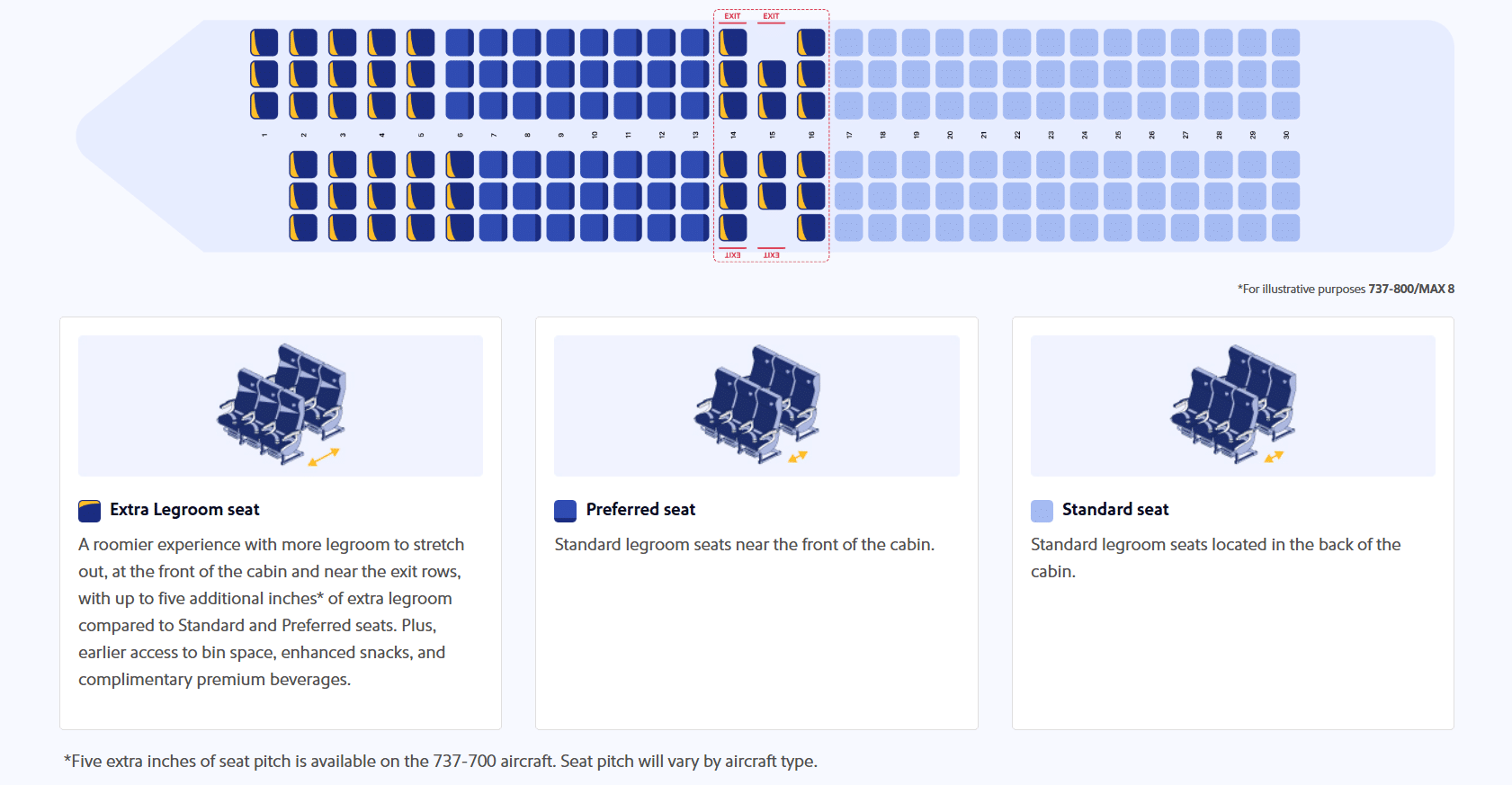Open the Preferred seat illustration
The width and height of the screenshot is (1512, 785).
756,406
